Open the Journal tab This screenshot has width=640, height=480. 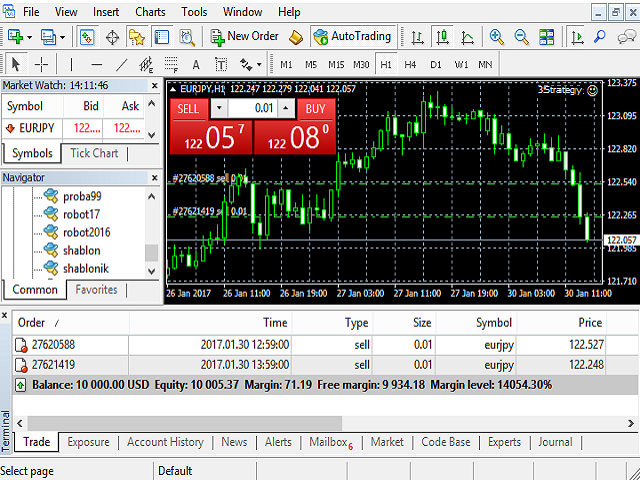click(x=555, y=442)
